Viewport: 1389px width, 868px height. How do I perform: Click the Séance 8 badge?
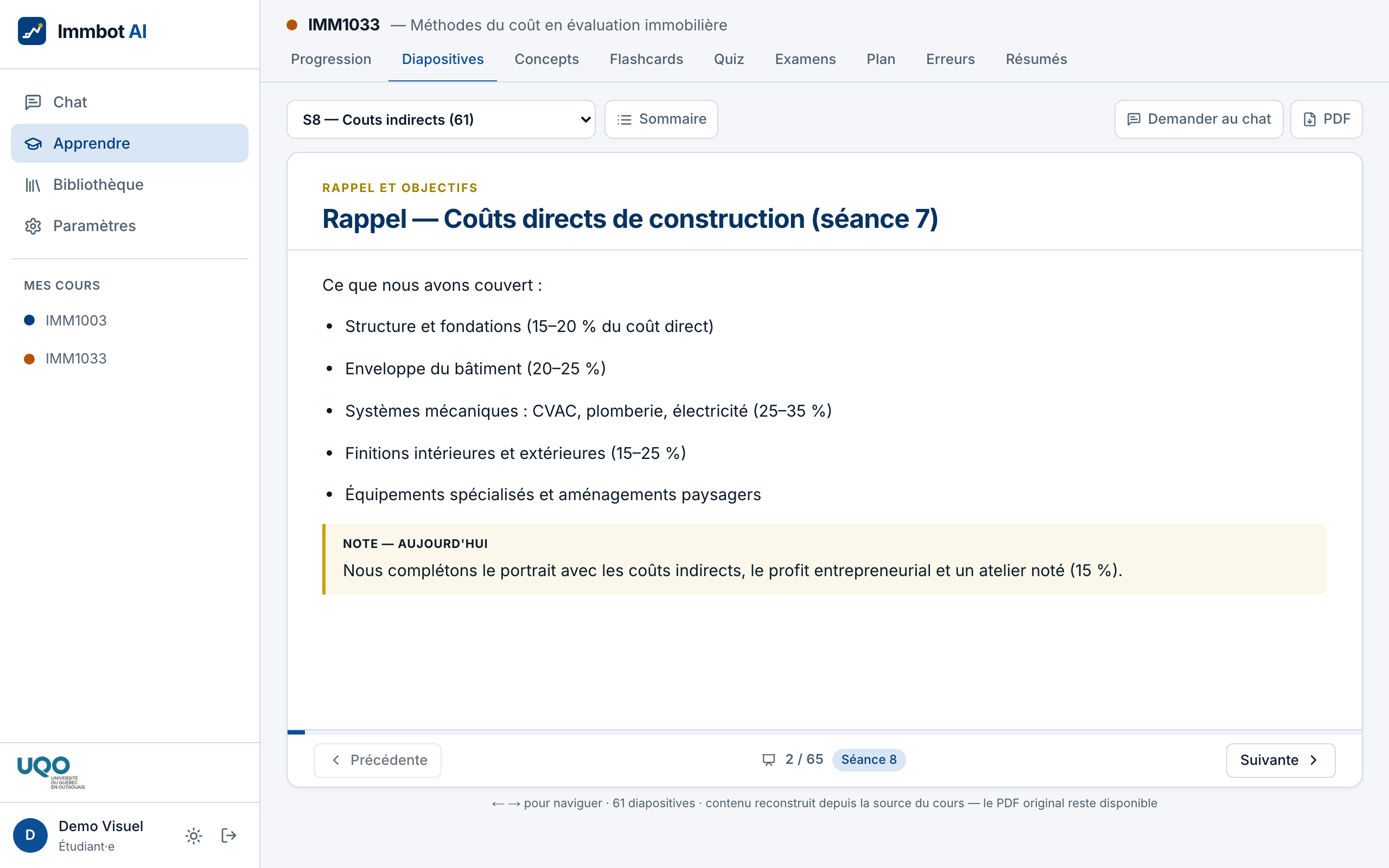tap(869, 759)
